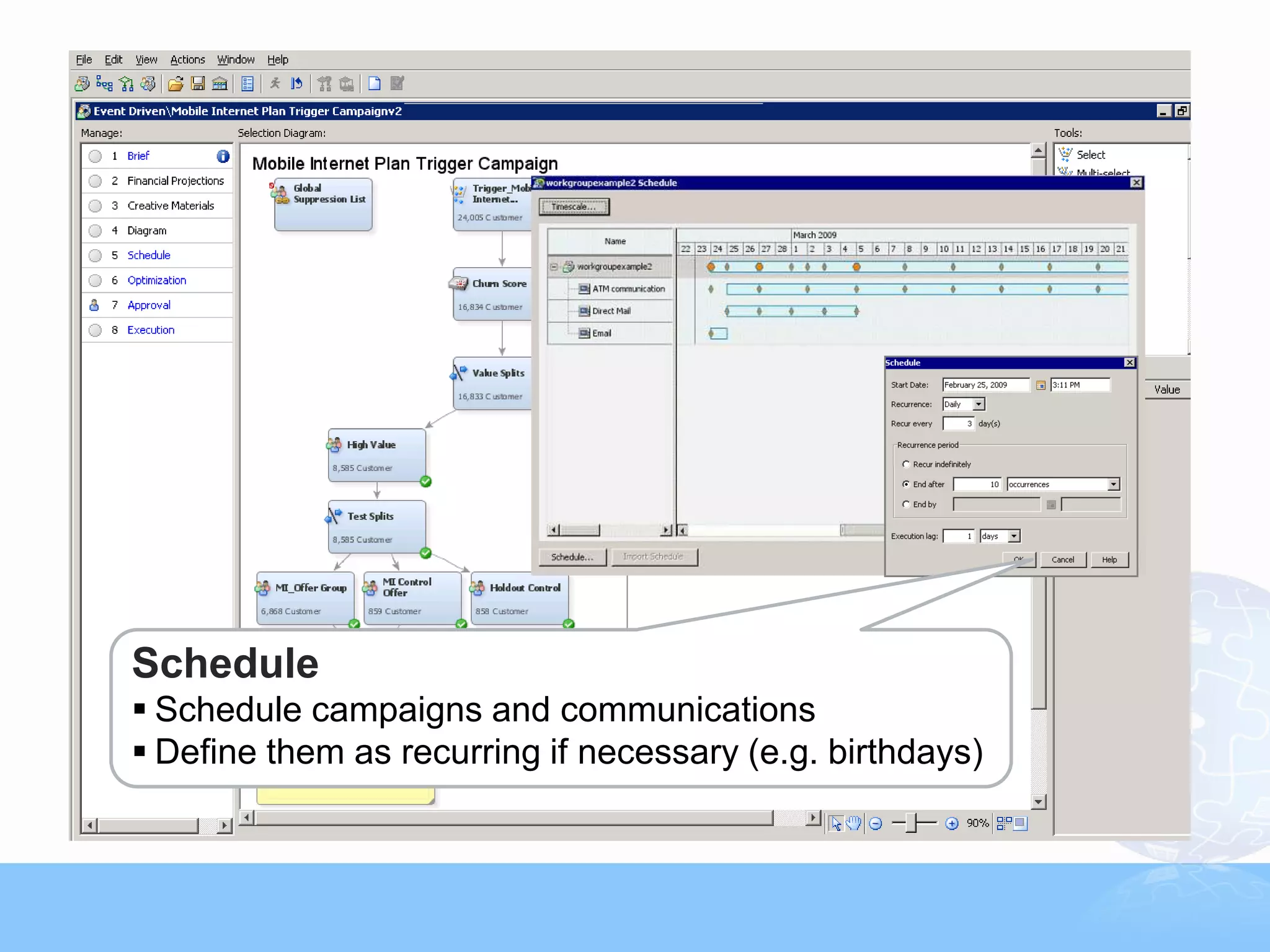Click the Holdout Control node icon
The image size is (1270, 952).
click(477, 588)
